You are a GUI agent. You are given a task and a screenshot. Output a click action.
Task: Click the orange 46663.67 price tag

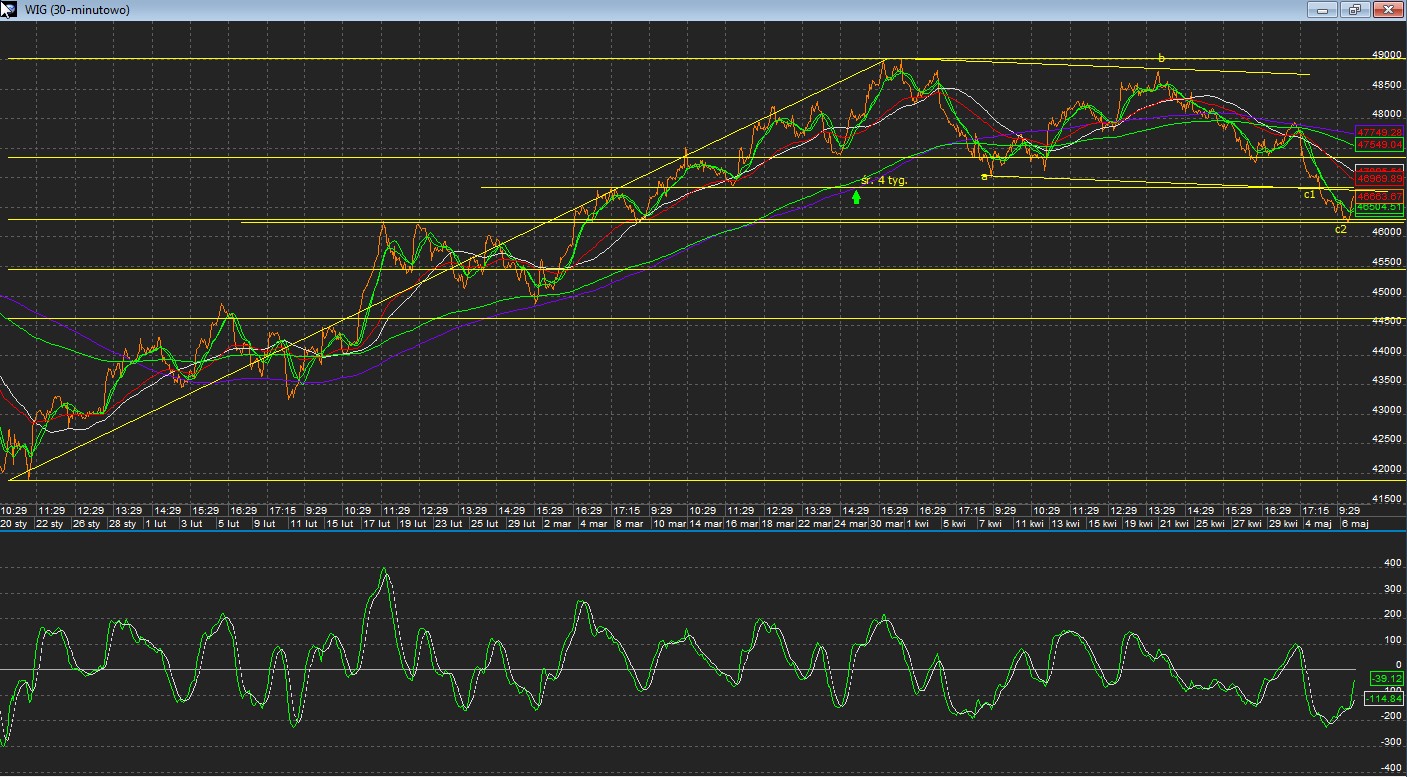1379,196
